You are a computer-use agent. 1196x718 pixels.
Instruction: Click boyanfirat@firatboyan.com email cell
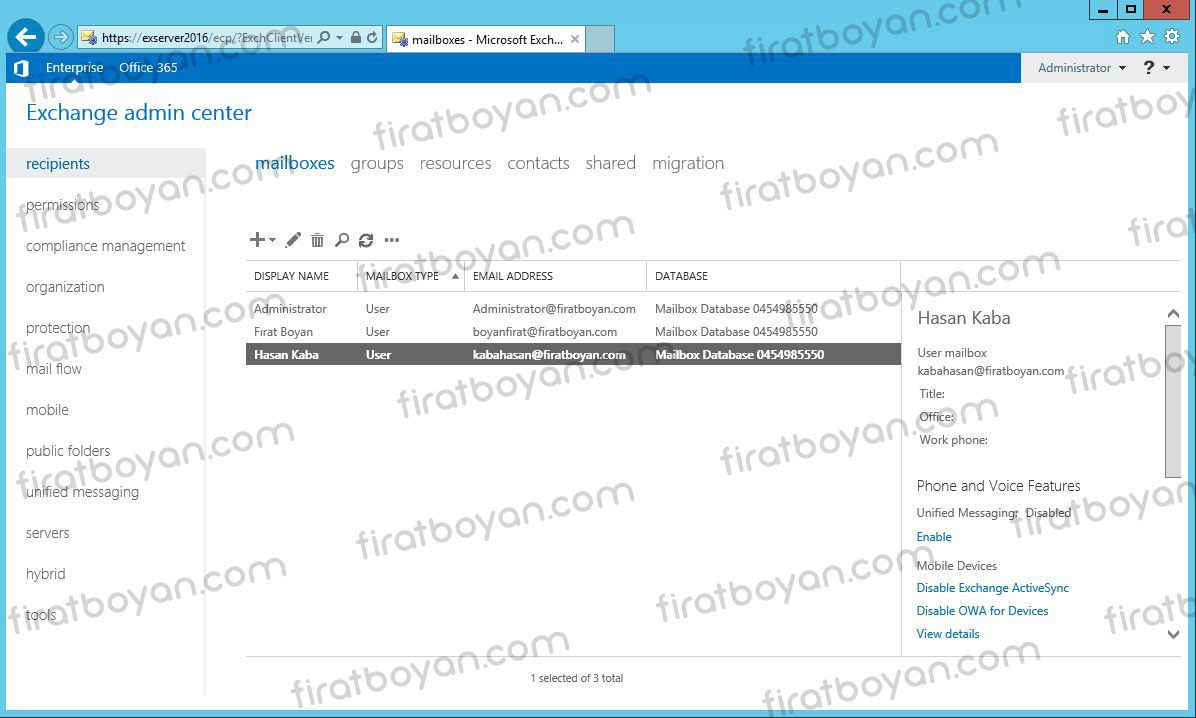(545, 332)
